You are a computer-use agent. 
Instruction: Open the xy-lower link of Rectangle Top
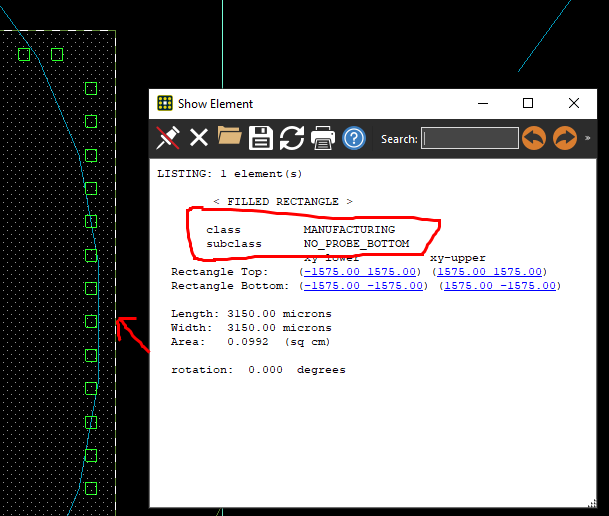click(x=360, y=272)
